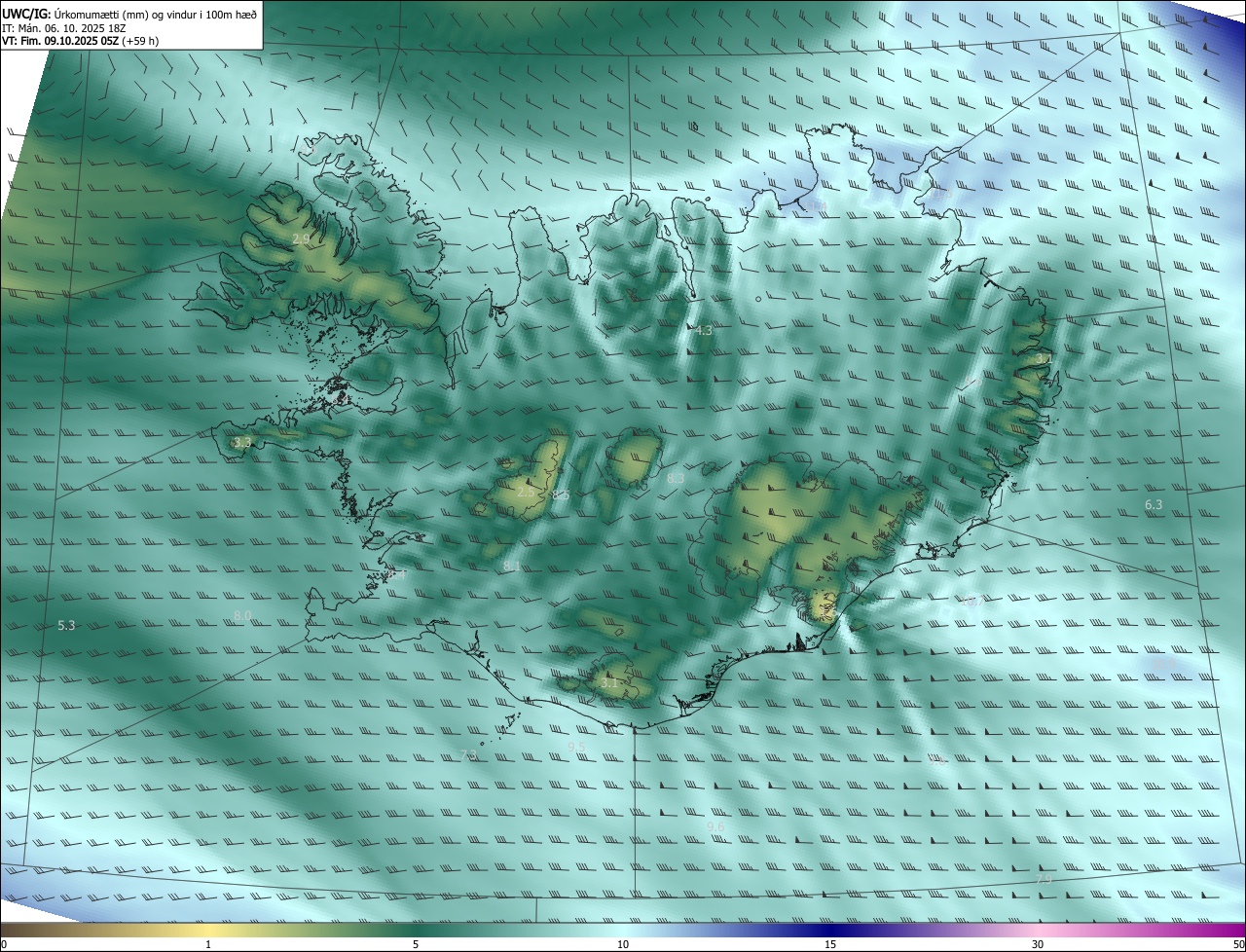Screen dimensions: 1246x952
Task: Click the 3.3 value on Snæfellsnes peninsula
Action: pos(242,443)
